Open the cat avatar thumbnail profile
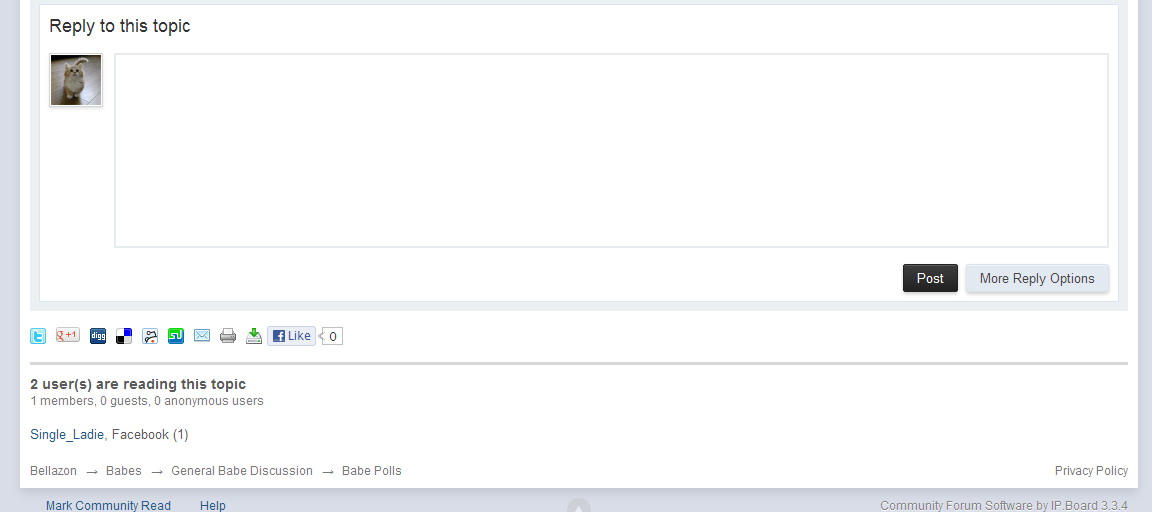Screen dimensions: 1152x512 [76, 80]
